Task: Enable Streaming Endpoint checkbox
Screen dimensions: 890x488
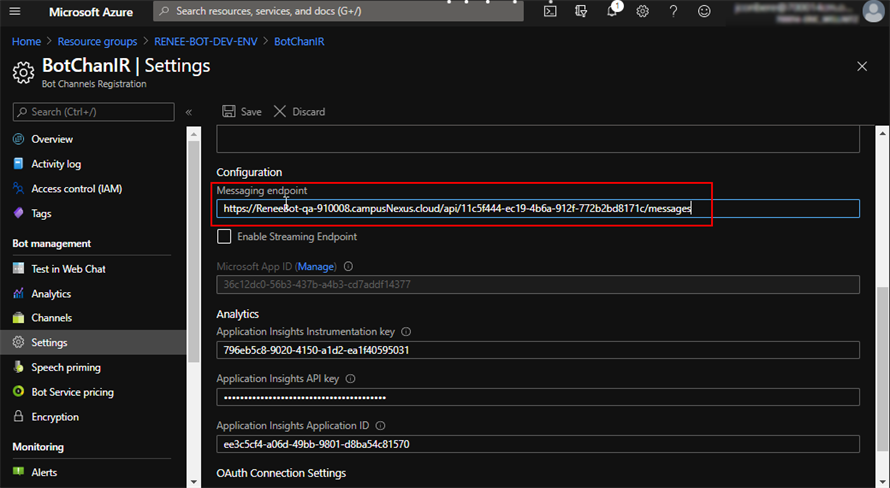Action: click(x=224, y=237)
